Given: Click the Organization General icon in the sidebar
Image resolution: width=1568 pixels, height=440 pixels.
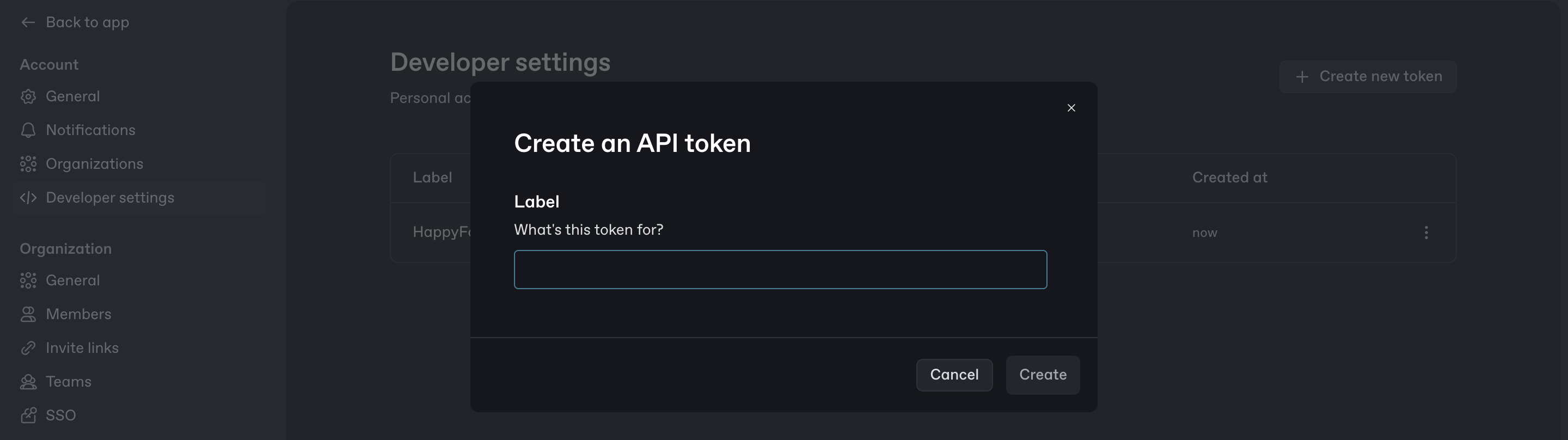Looking at the screenshot, I should pos(28,280).
